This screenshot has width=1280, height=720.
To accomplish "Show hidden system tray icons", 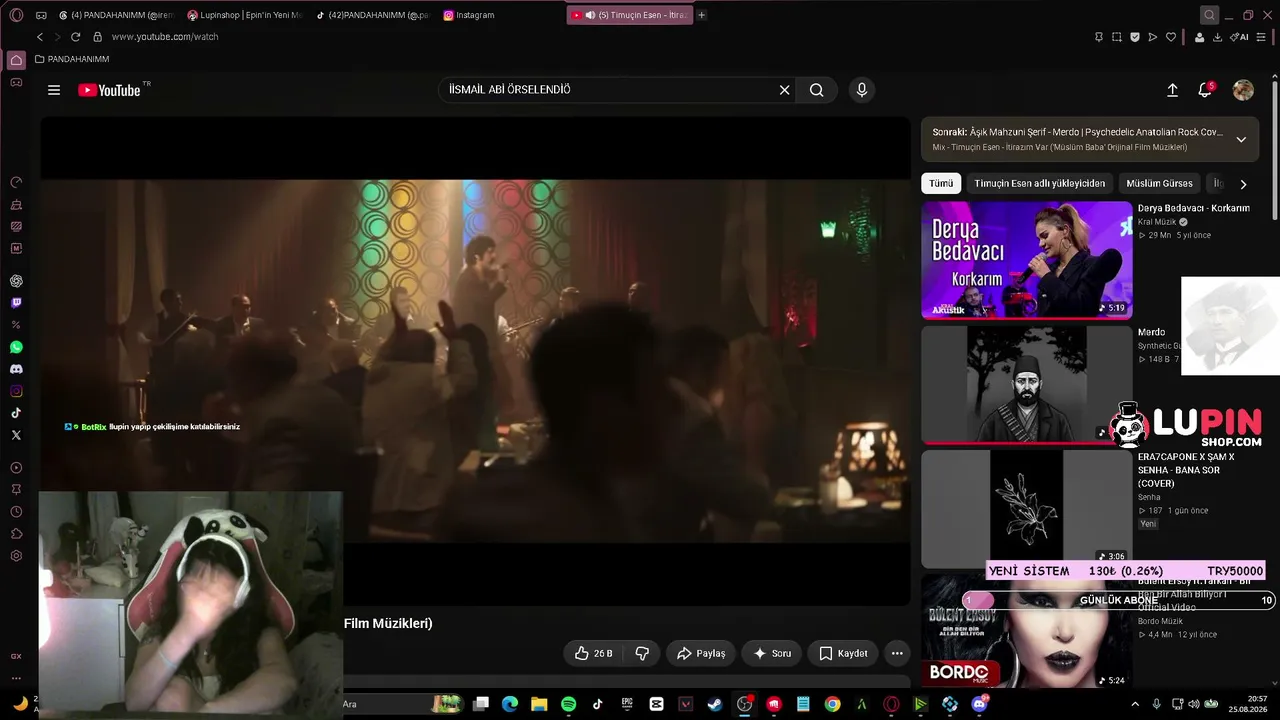I will [1135, 704].
